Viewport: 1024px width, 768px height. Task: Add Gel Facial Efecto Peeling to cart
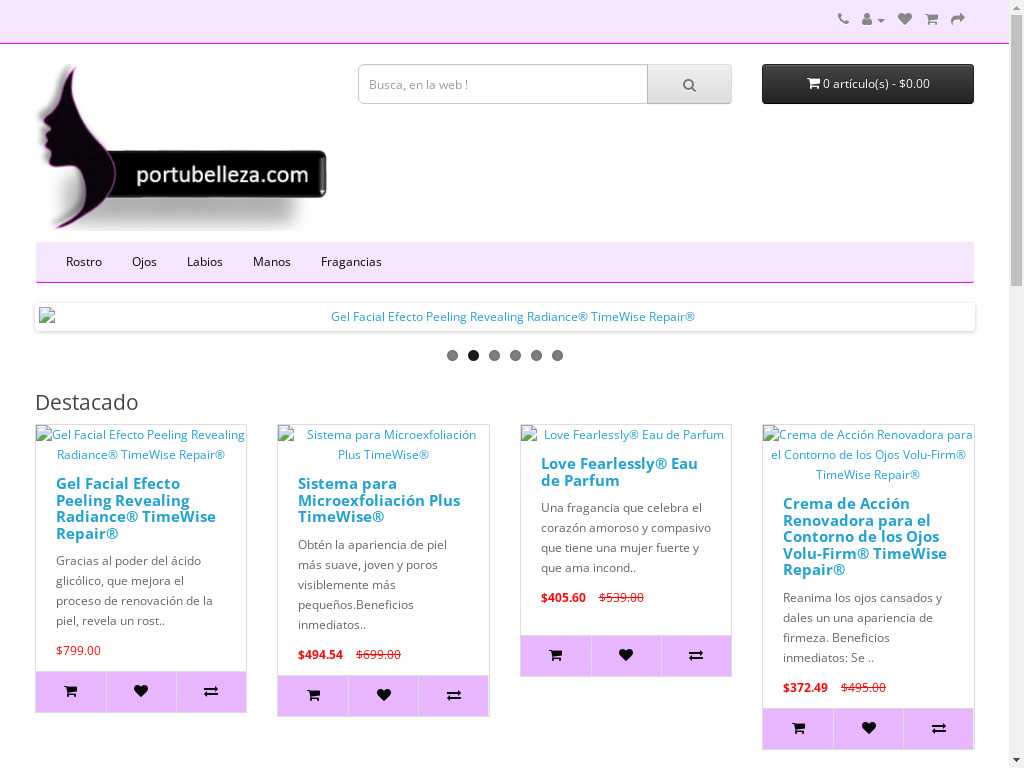(71, 692)
